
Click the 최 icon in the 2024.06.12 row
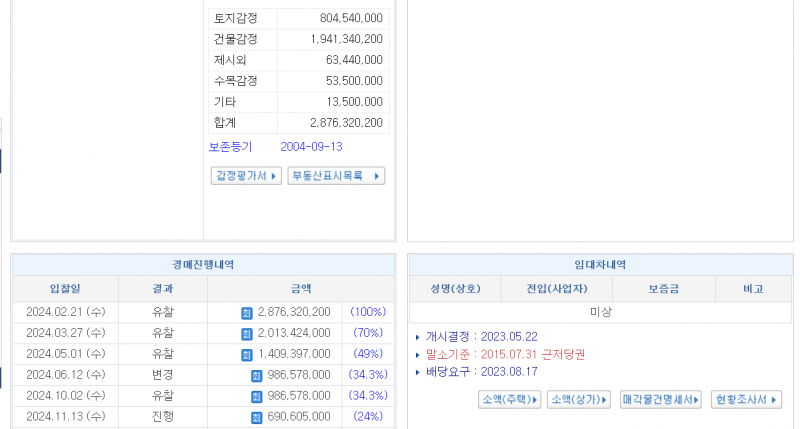257,375
